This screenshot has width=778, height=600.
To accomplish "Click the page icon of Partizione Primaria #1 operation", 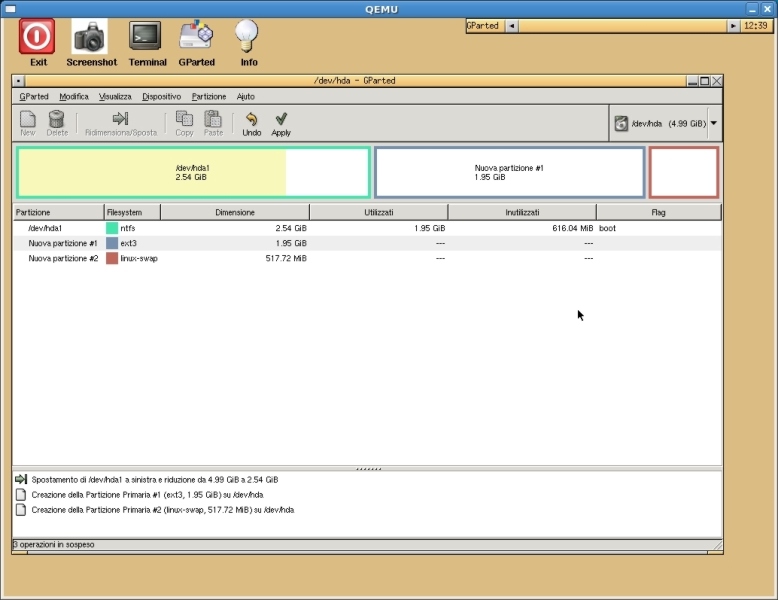I will [21, 495].
